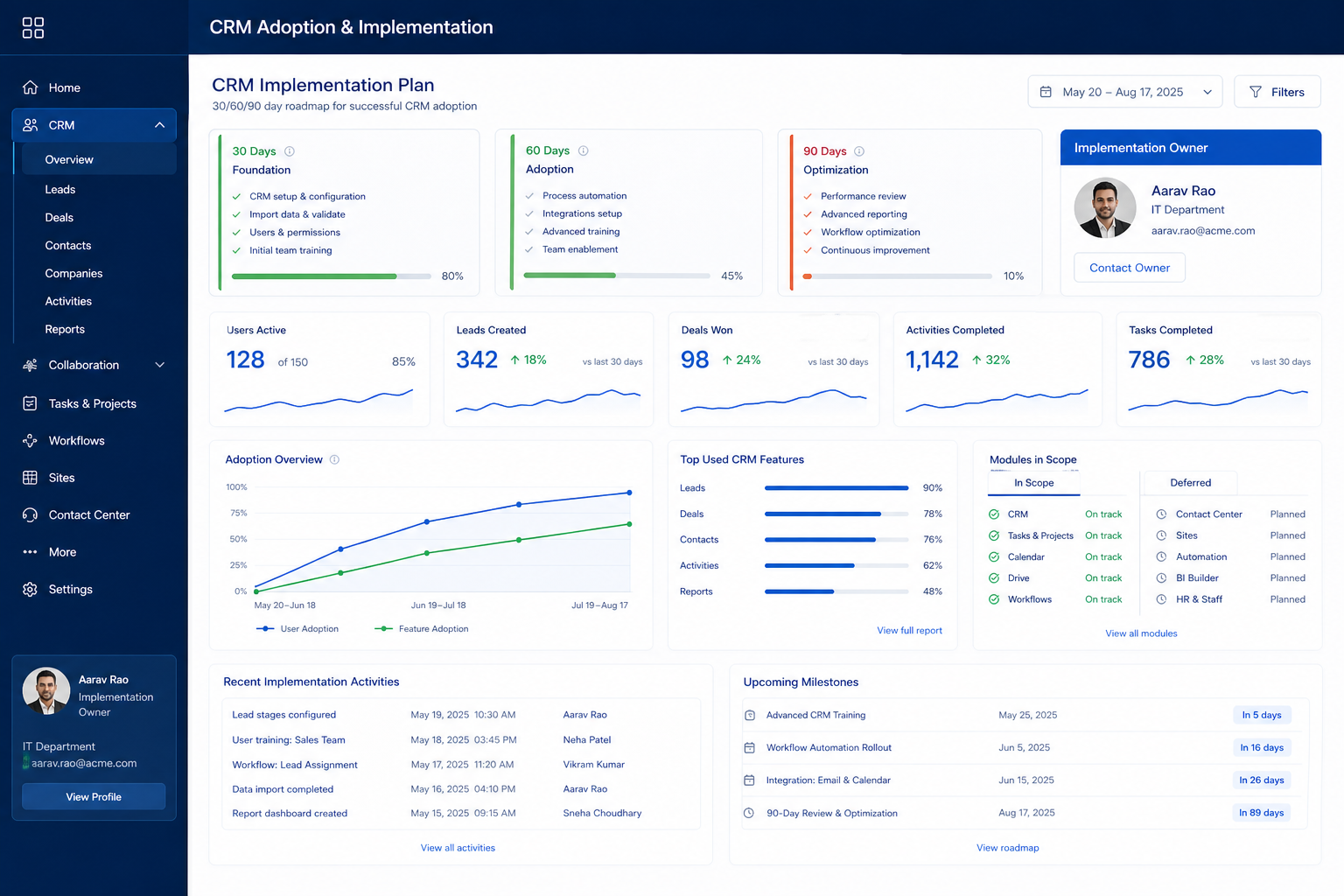Click the info icon next to 30 Days
The height and width of the screenshot is (896, 1344).
coord(290,151)
